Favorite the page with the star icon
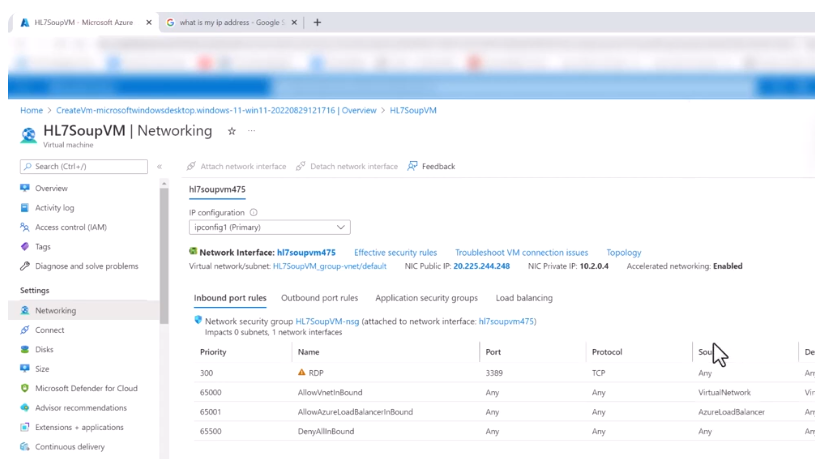The width and height of the screenshot is (815, 459). [x=232, y=131]
